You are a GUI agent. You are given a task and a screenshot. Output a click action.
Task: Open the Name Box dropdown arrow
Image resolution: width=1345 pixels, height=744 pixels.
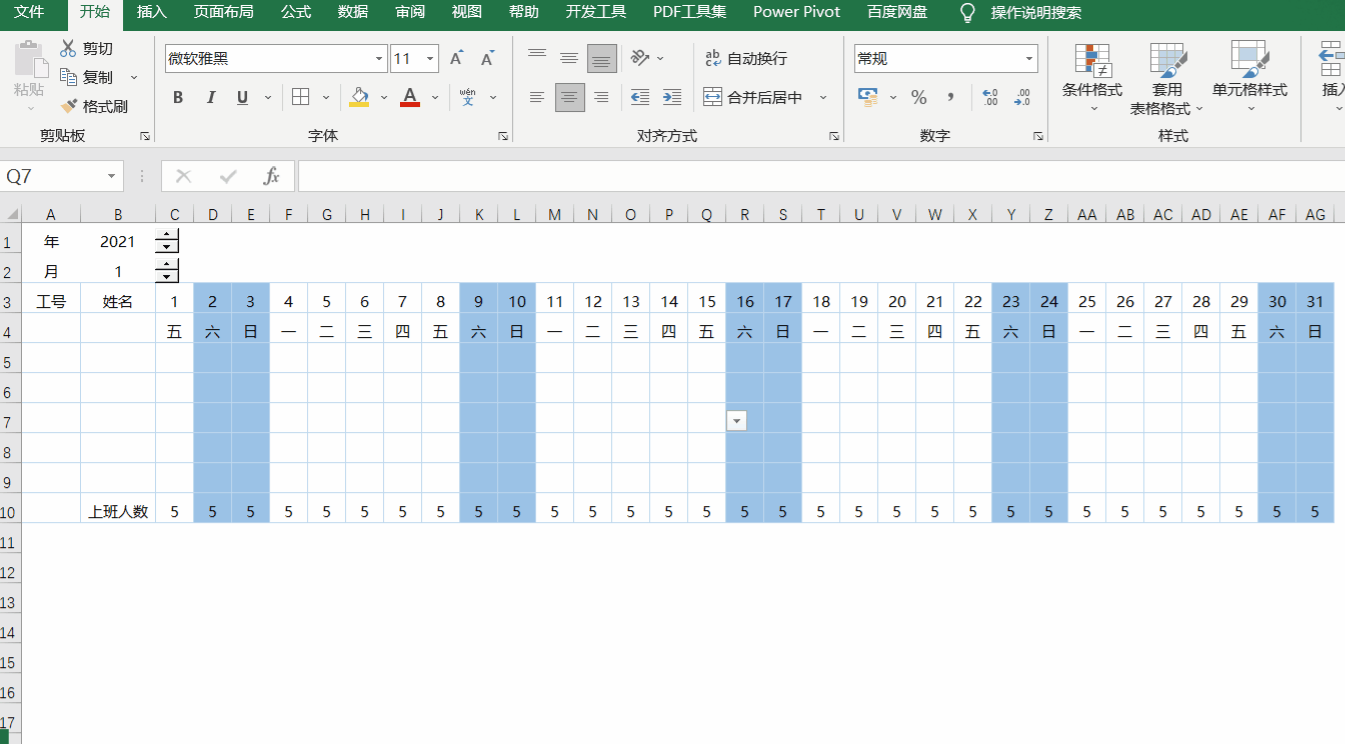pos(112,176)
